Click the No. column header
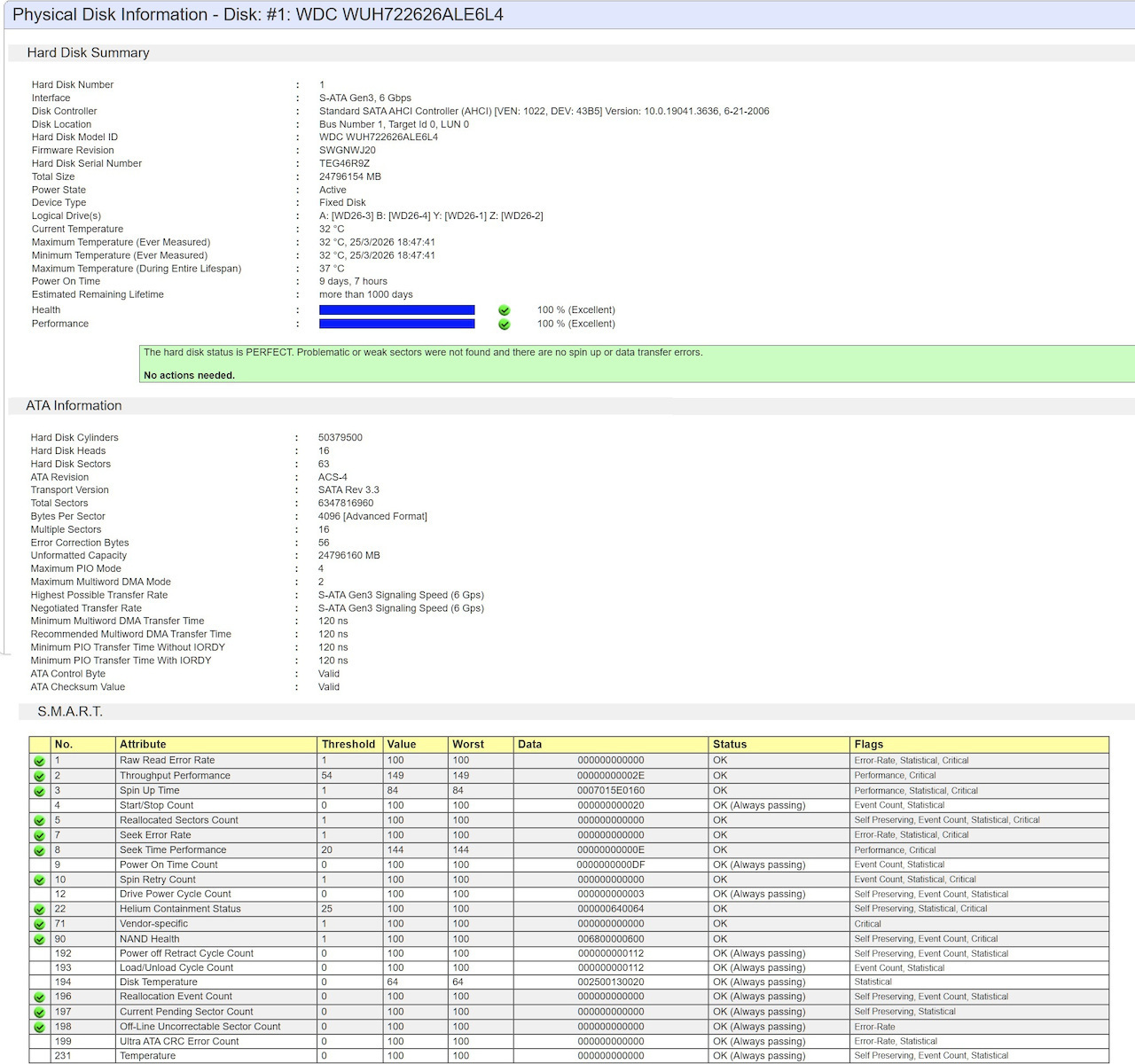1135x1064 pixels. 83,745
